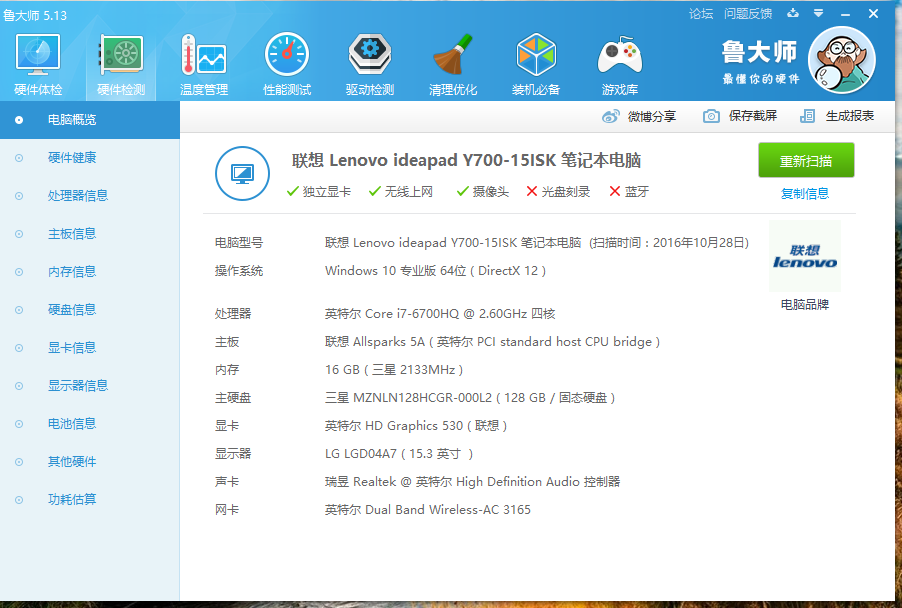Click the 三星 MZNLN128HCGR-000L2 disk value

pos(470,398)
